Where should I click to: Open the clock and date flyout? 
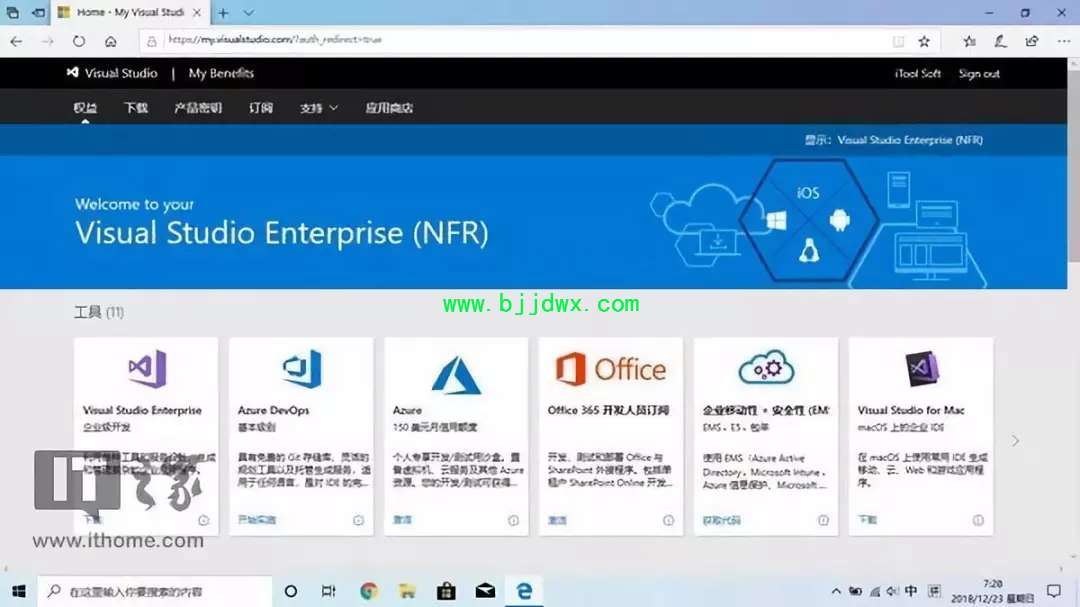pos(993,591)
